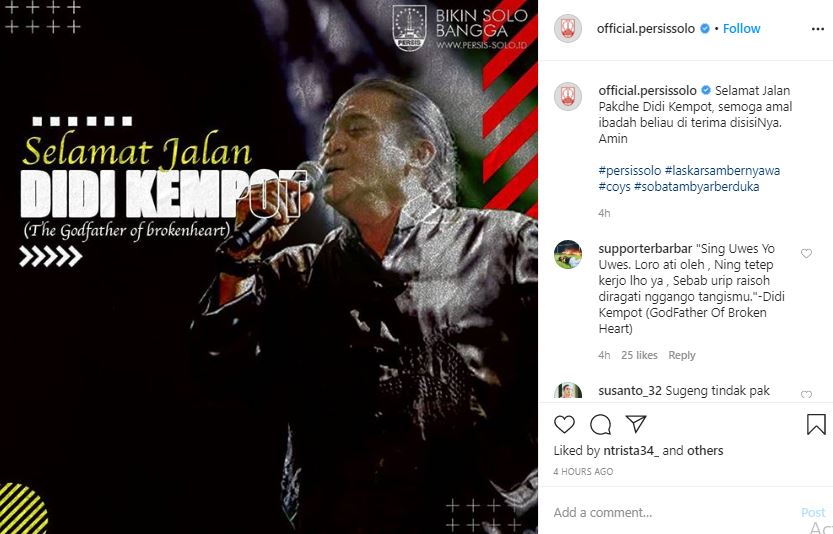Share post via paper plane icon
Screen dimensions: 833x534
pos(636,423)
